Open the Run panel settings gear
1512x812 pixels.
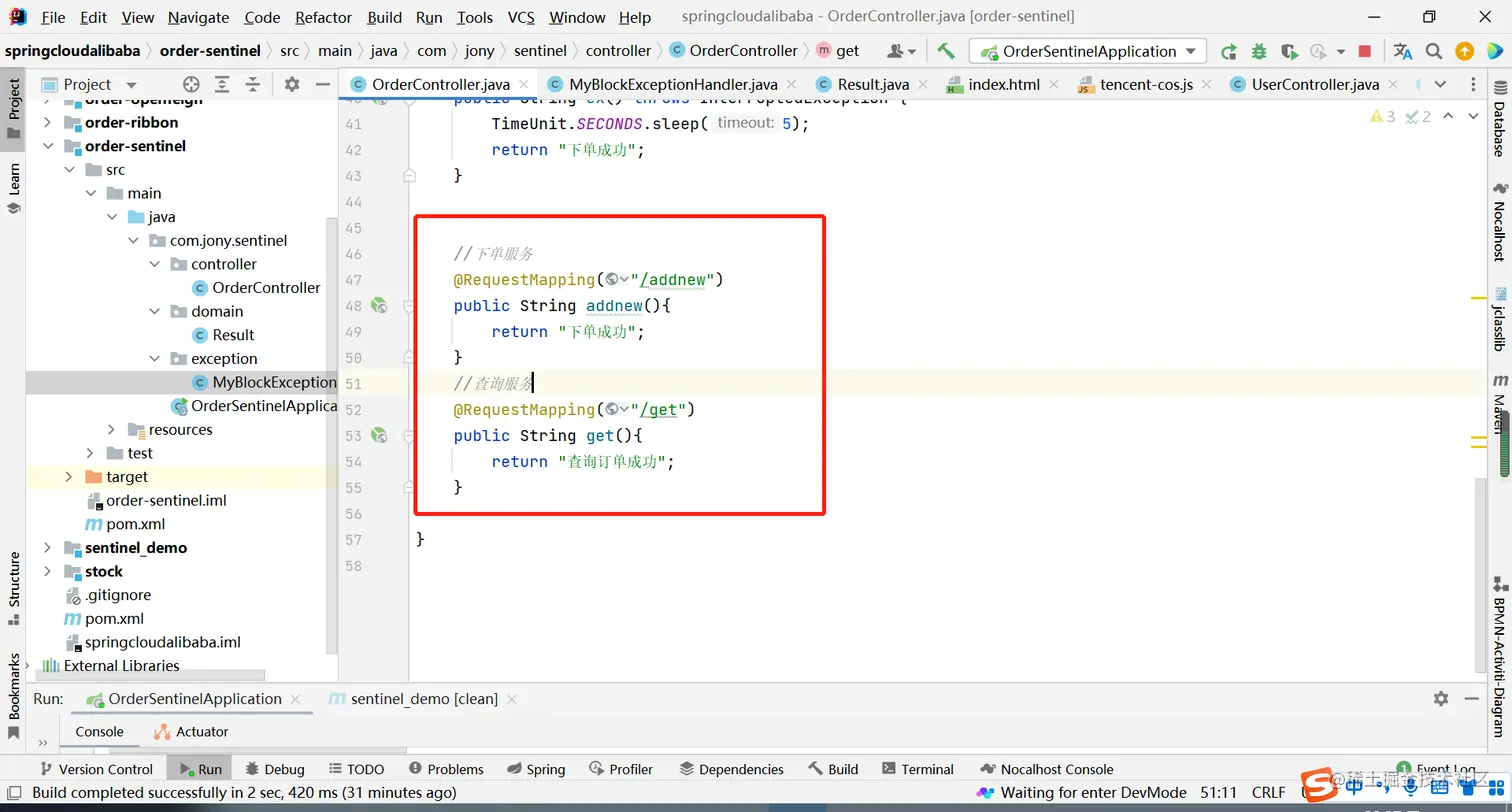click(x=1440, y=698)
